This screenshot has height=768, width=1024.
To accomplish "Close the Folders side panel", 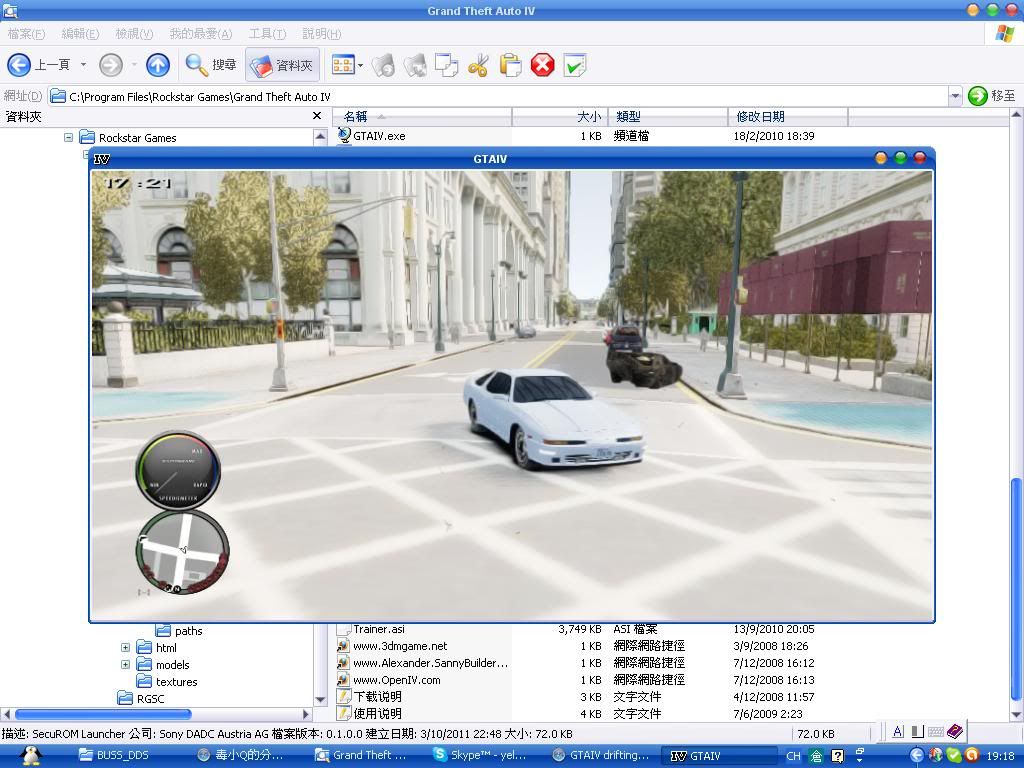I will pyautogui.click(x=317, y=116).
